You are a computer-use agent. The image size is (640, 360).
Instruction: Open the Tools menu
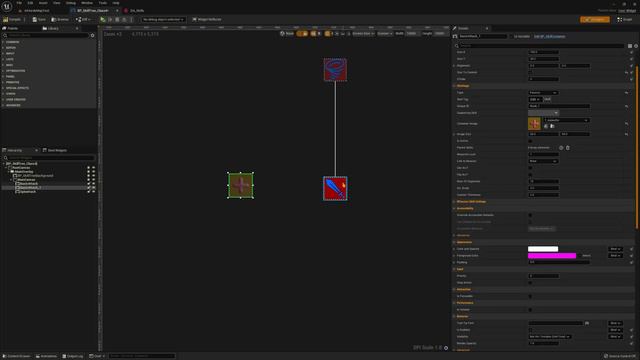[102, 3]
